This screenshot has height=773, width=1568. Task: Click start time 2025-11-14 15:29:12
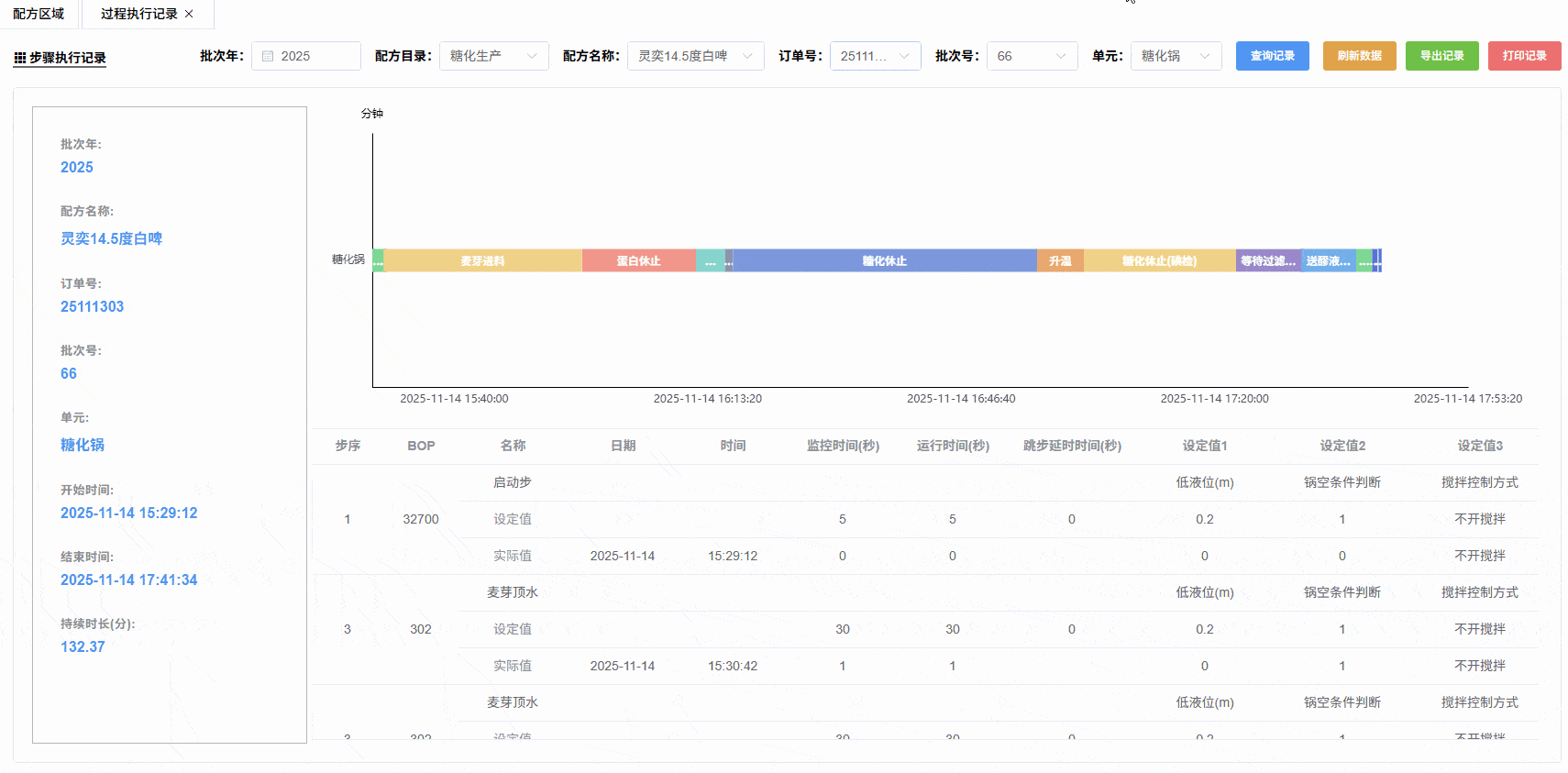(129, 513)
